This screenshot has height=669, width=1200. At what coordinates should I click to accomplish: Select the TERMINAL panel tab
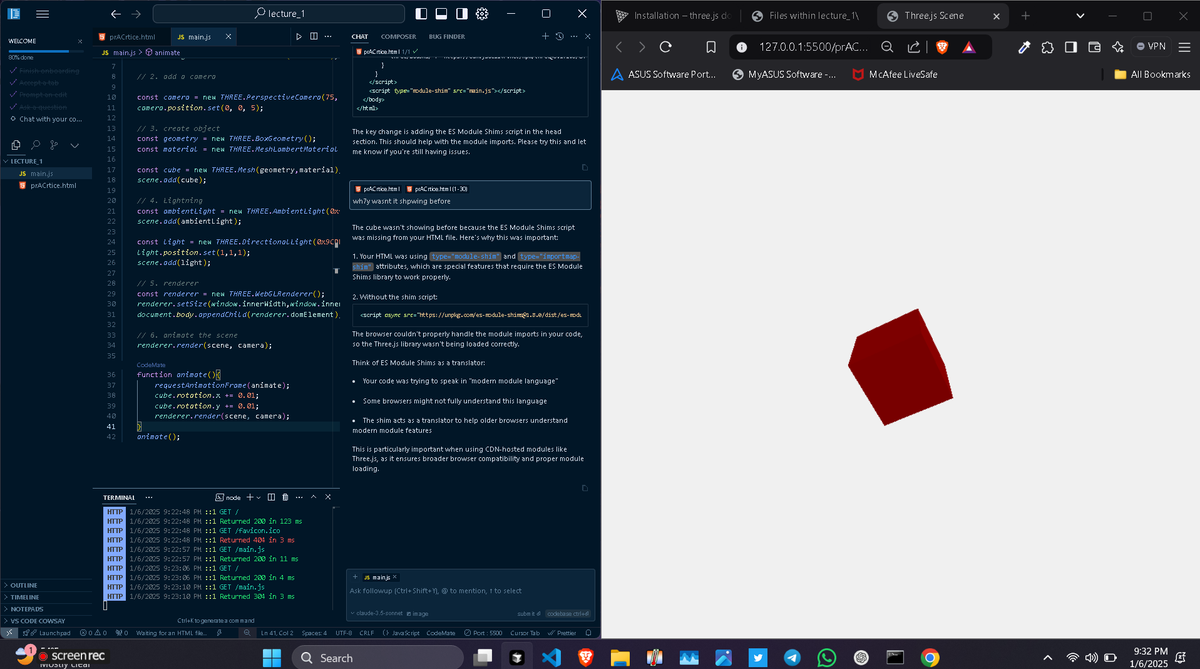(x=120, y=497)
